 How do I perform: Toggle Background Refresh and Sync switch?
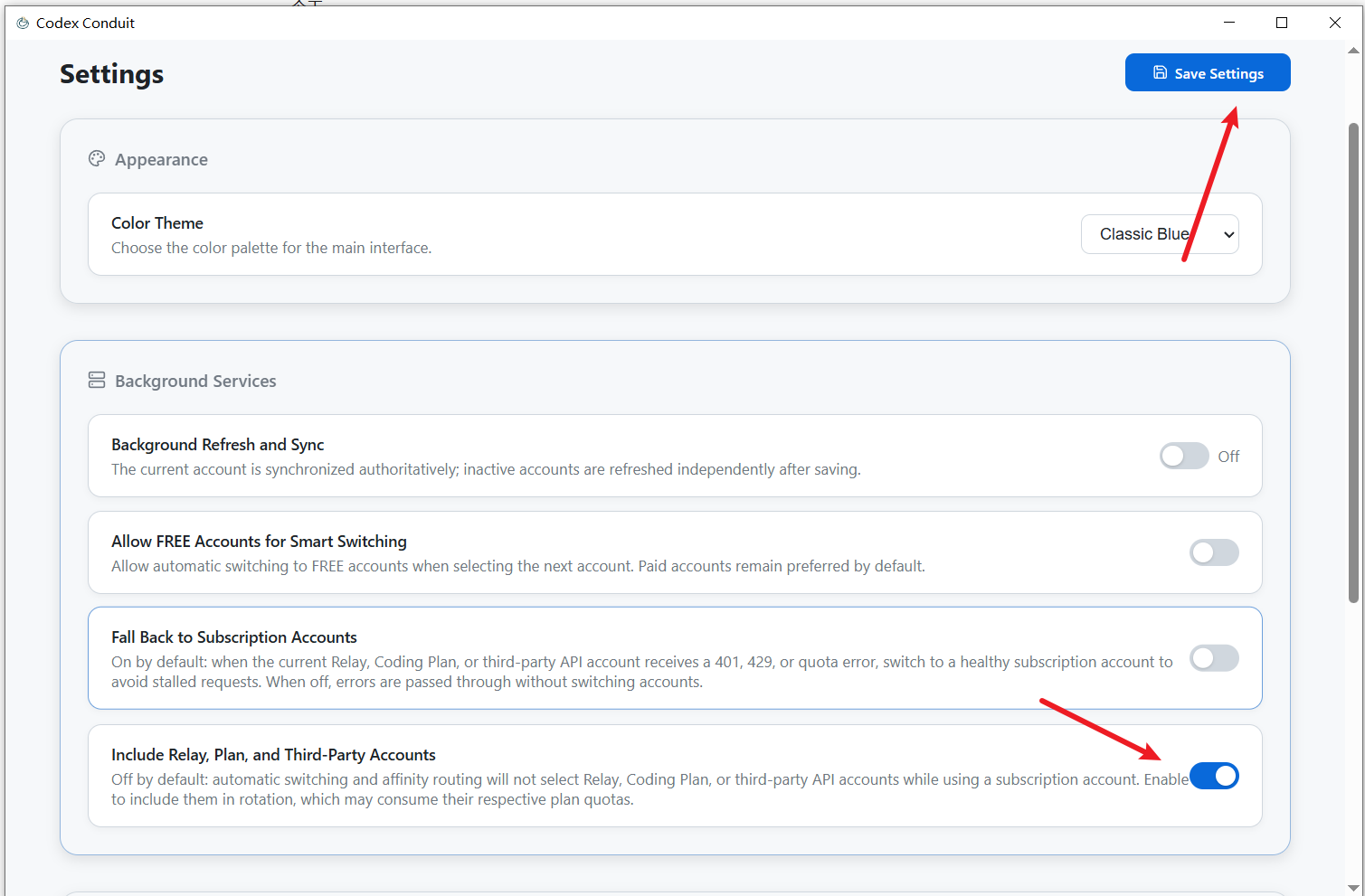coord(1184,456)
